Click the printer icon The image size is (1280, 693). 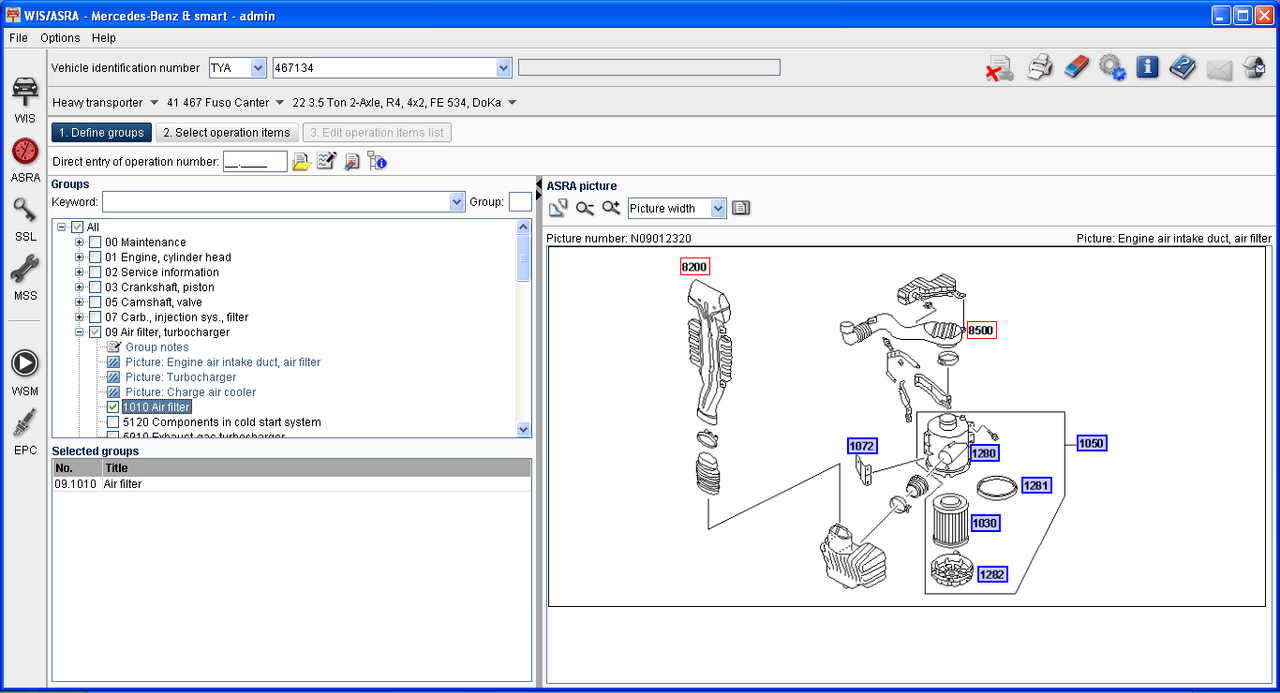(x=1041, y=68)
